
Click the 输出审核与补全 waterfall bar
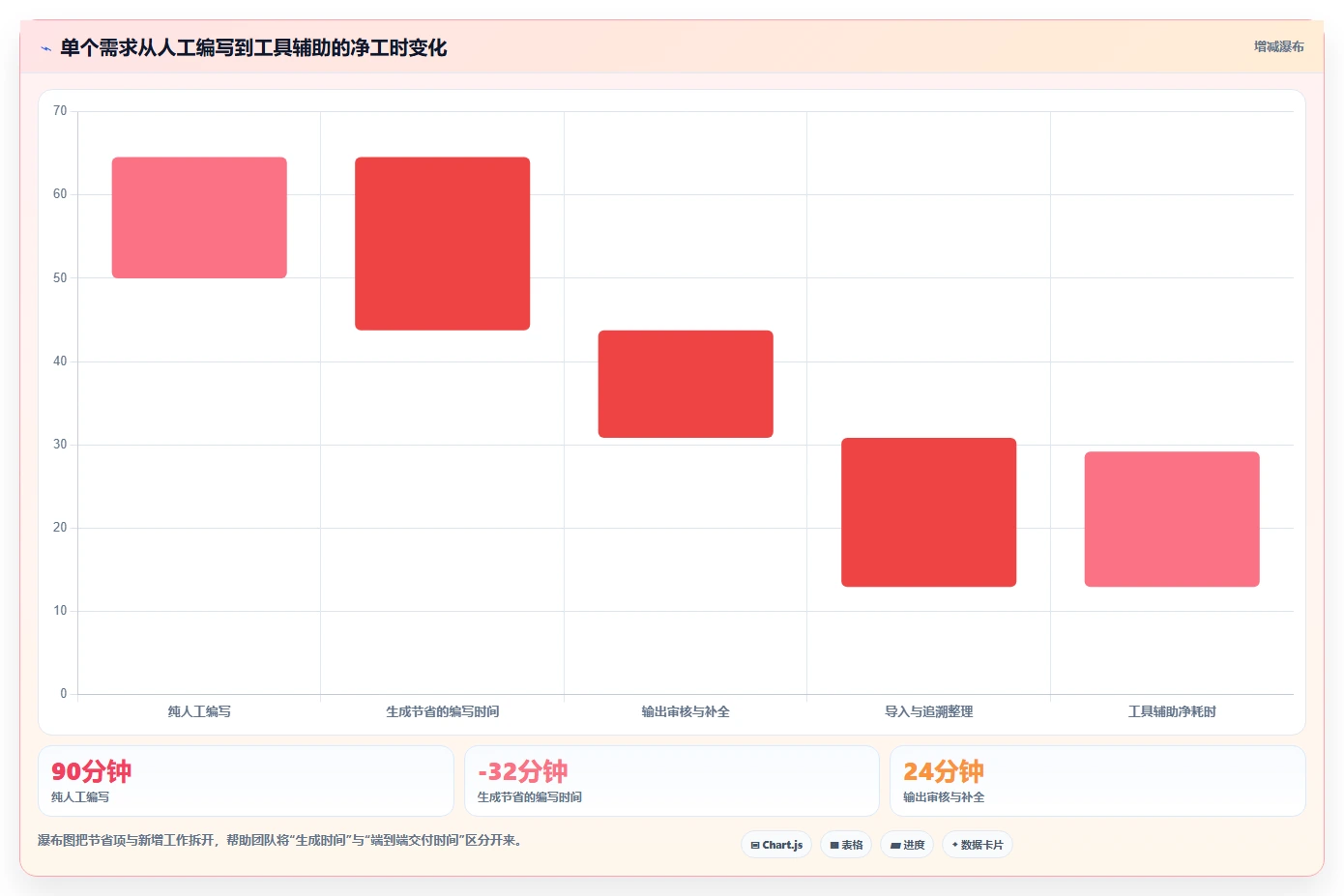[686, 384]
